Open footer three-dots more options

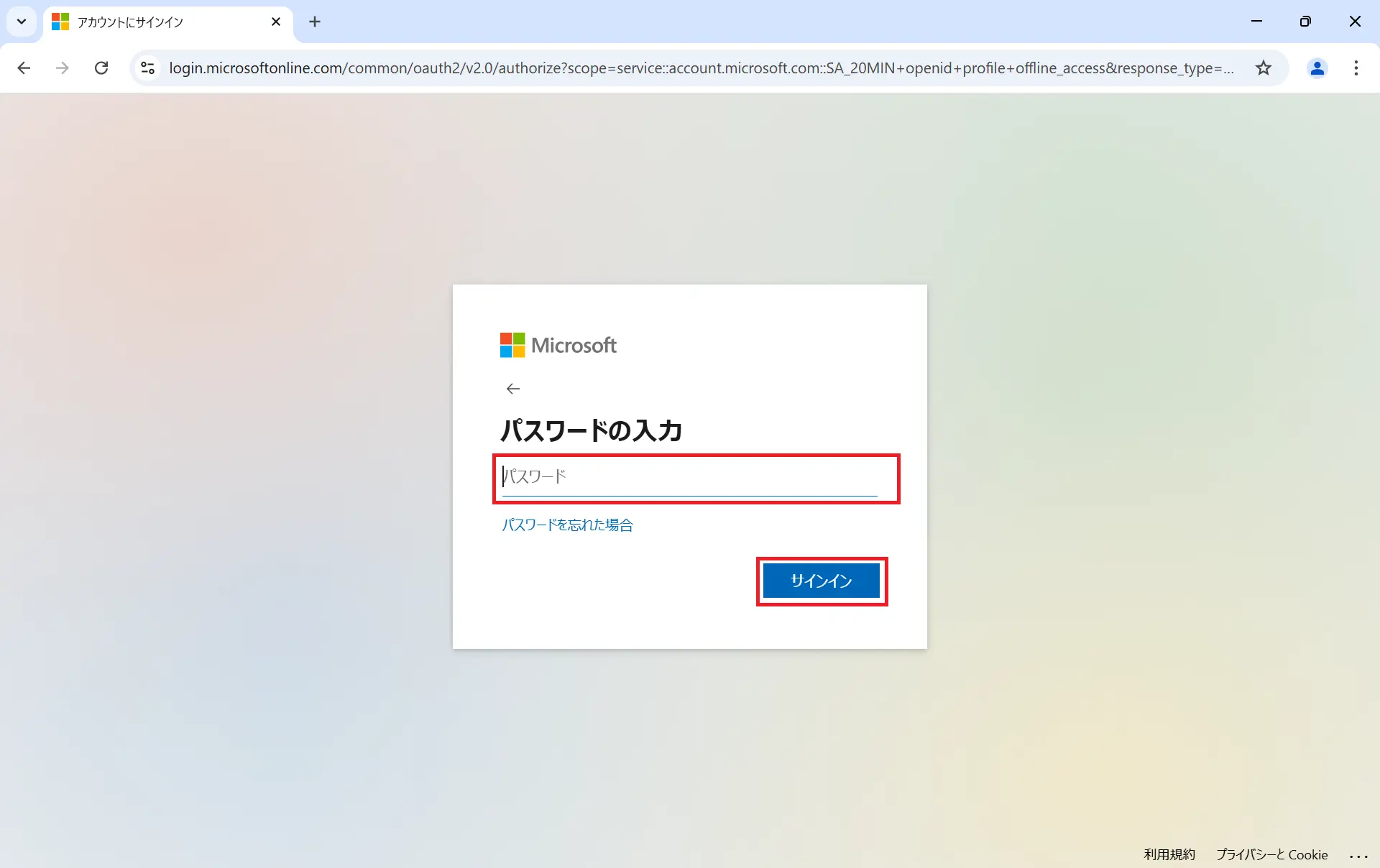[x=1358, y=855]
